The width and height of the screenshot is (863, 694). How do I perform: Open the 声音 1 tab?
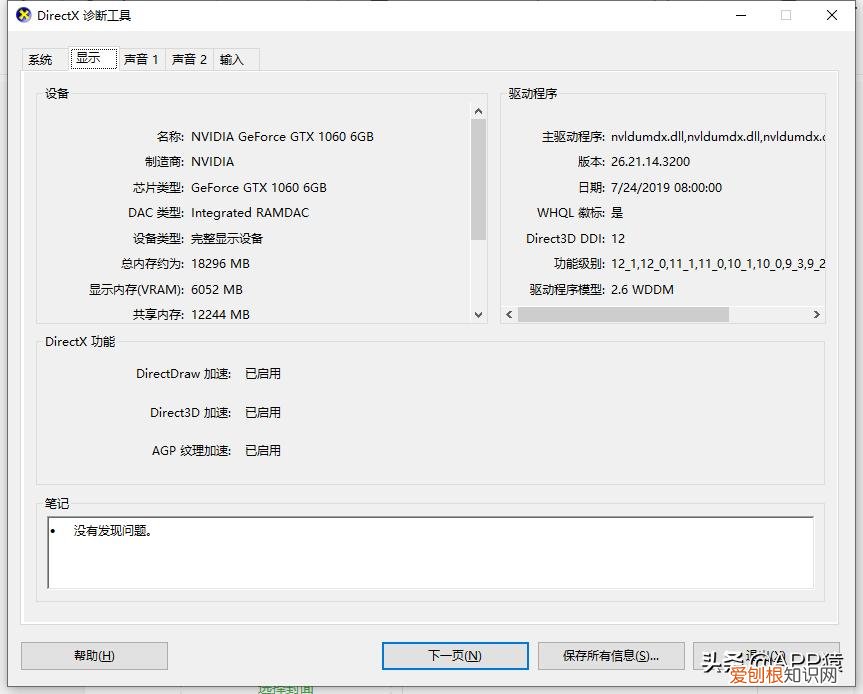tap(140, 59)
